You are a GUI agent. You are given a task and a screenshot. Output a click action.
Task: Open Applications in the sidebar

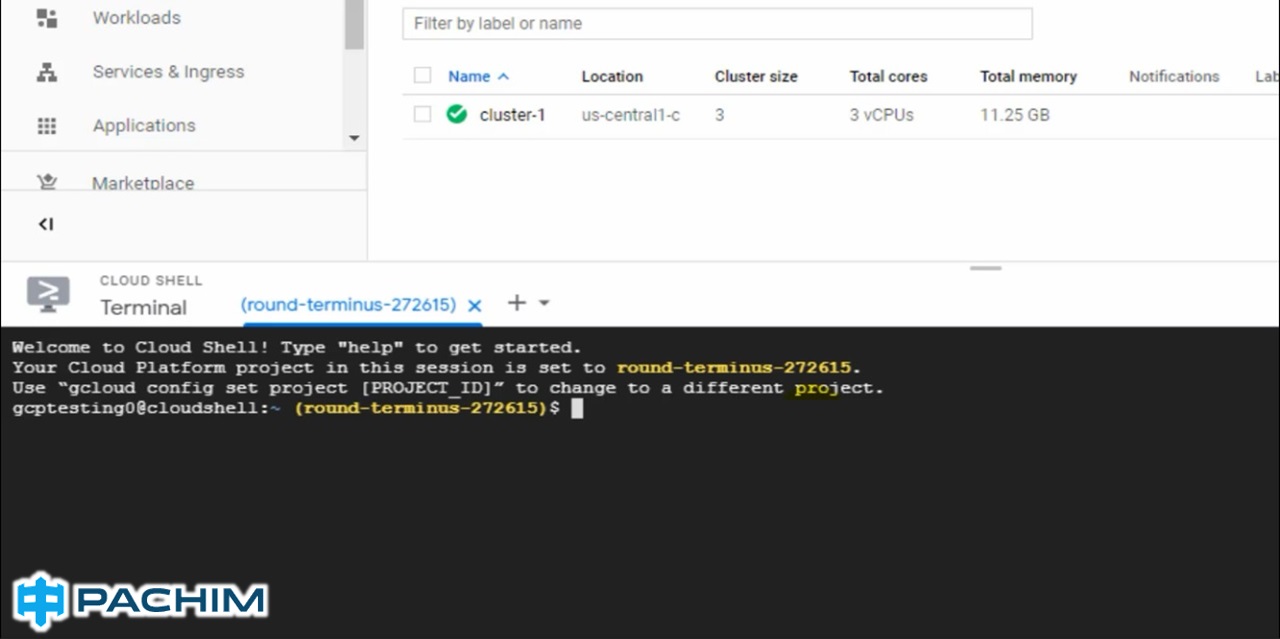click(x=144, y=126)
